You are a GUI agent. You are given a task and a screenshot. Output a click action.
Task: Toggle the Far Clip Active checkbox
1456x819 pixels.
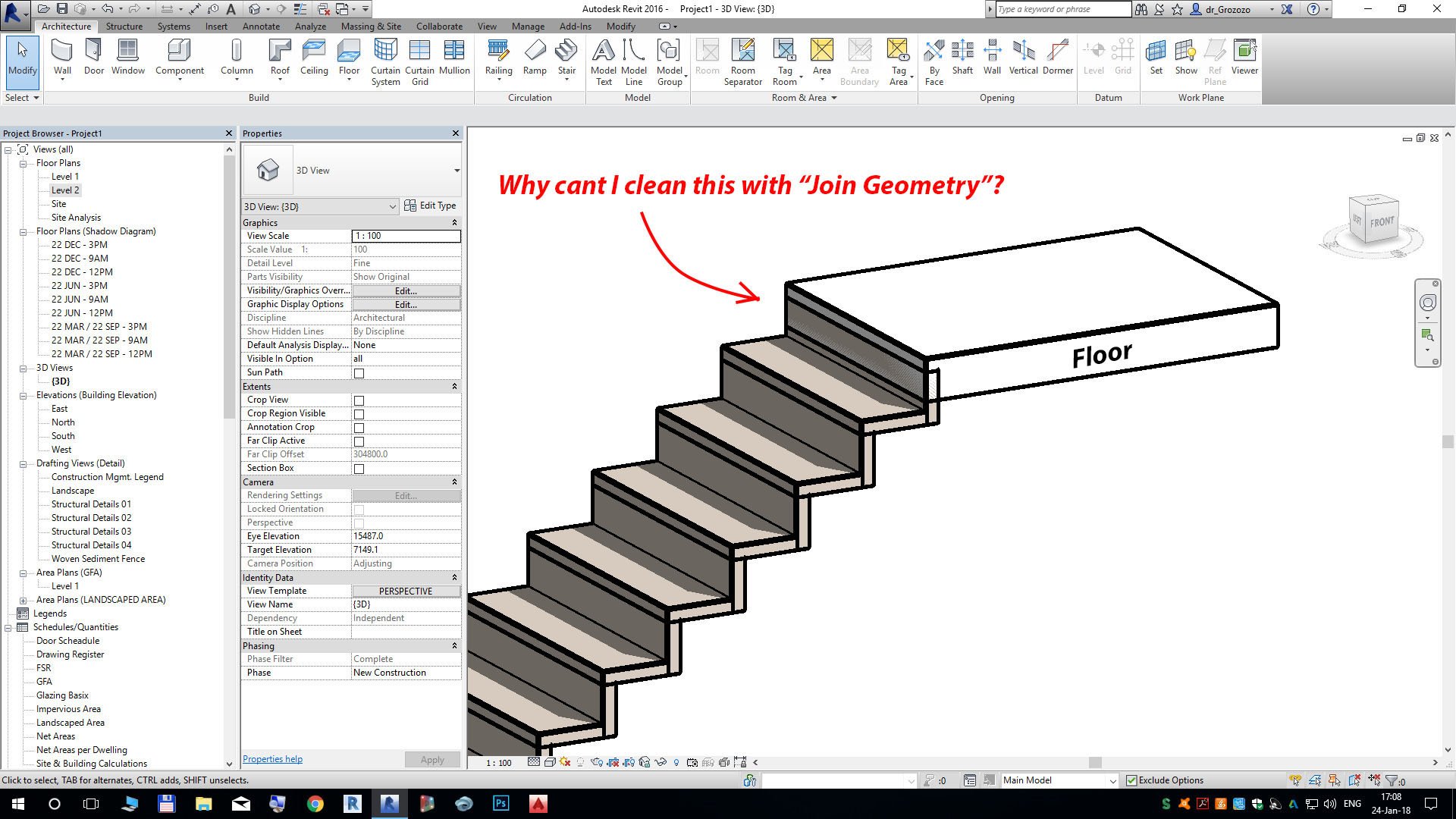359,441
